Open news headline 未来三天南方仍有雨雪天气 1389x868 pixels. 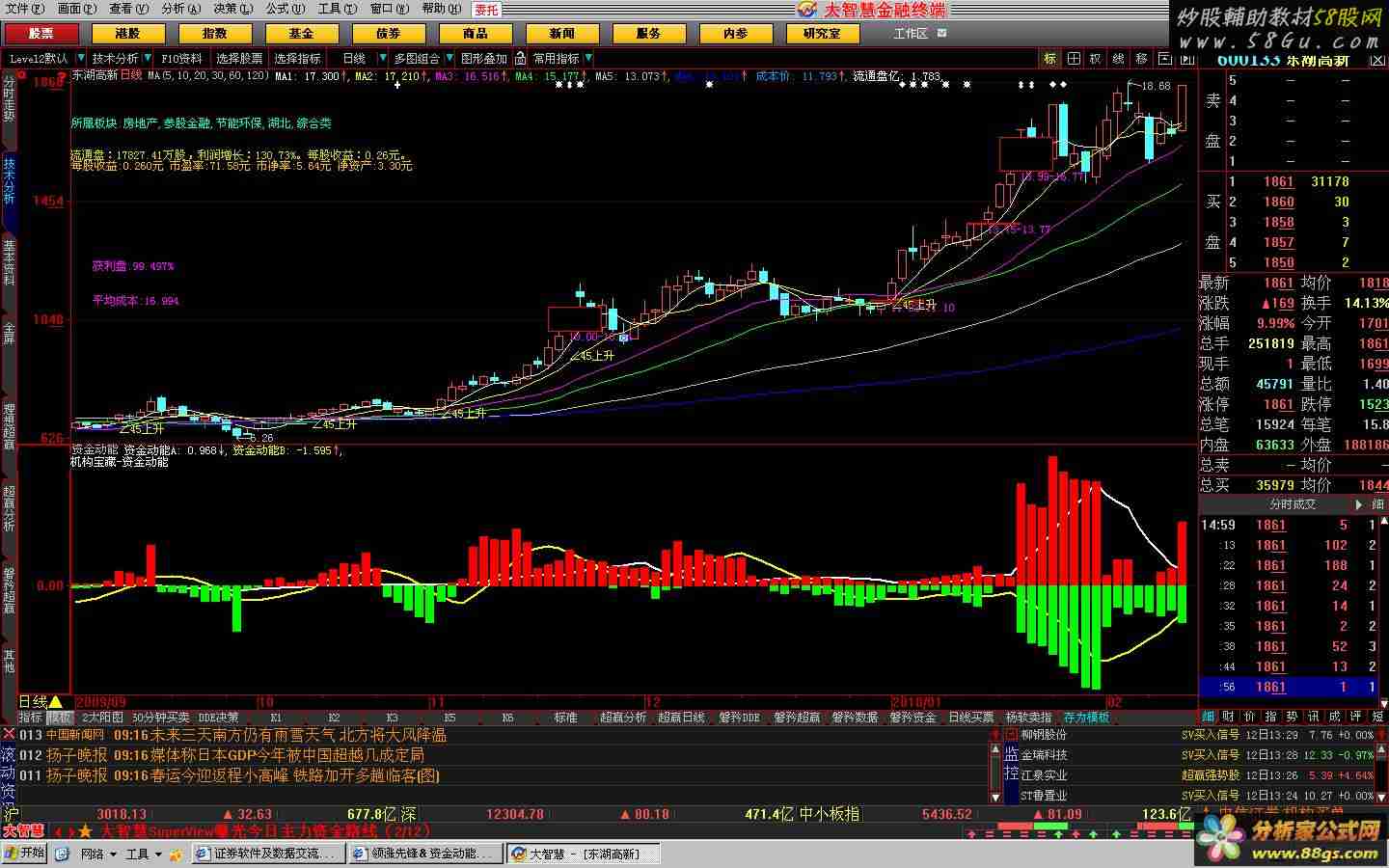point(298,735)
